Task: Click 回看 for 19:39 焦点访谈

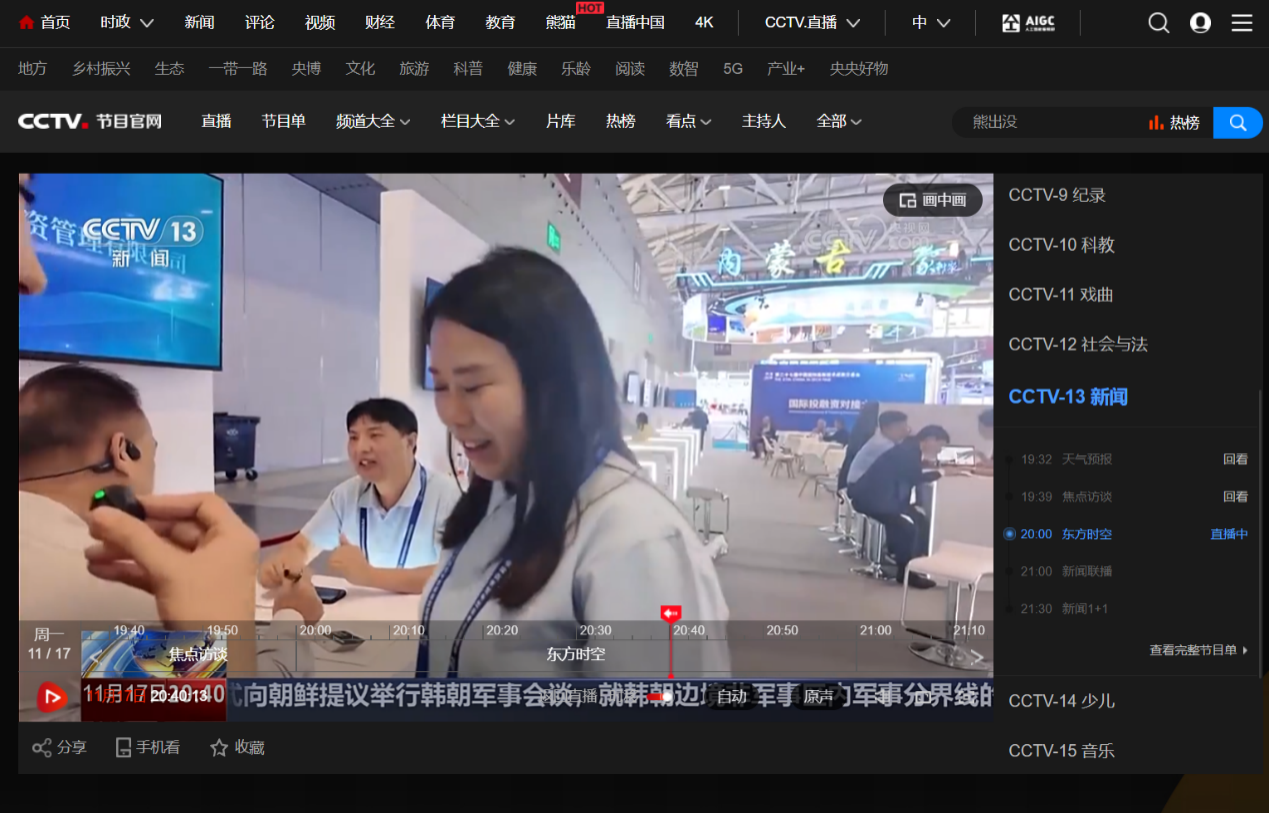Action: coord(1235,497)
